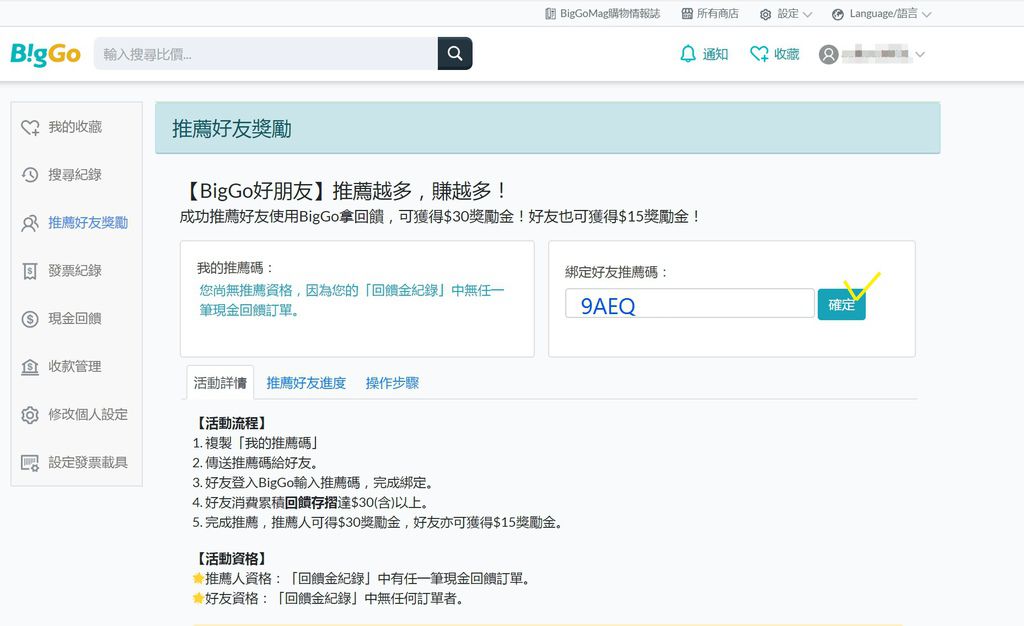The height and width of the screenshot is (626, 1024).
Task: Click the 通知 label in header
Action: click(715, 54)
